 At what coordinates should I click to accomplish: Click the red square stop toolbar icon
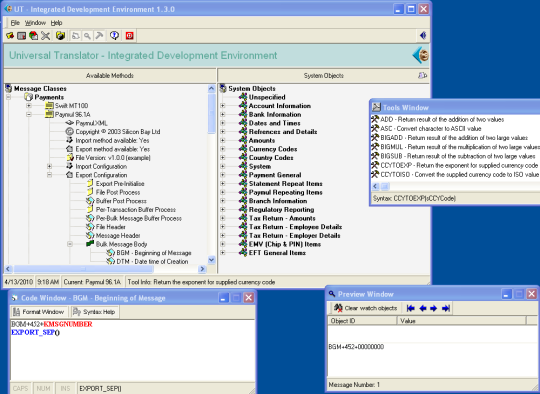[x=129, y=35]
